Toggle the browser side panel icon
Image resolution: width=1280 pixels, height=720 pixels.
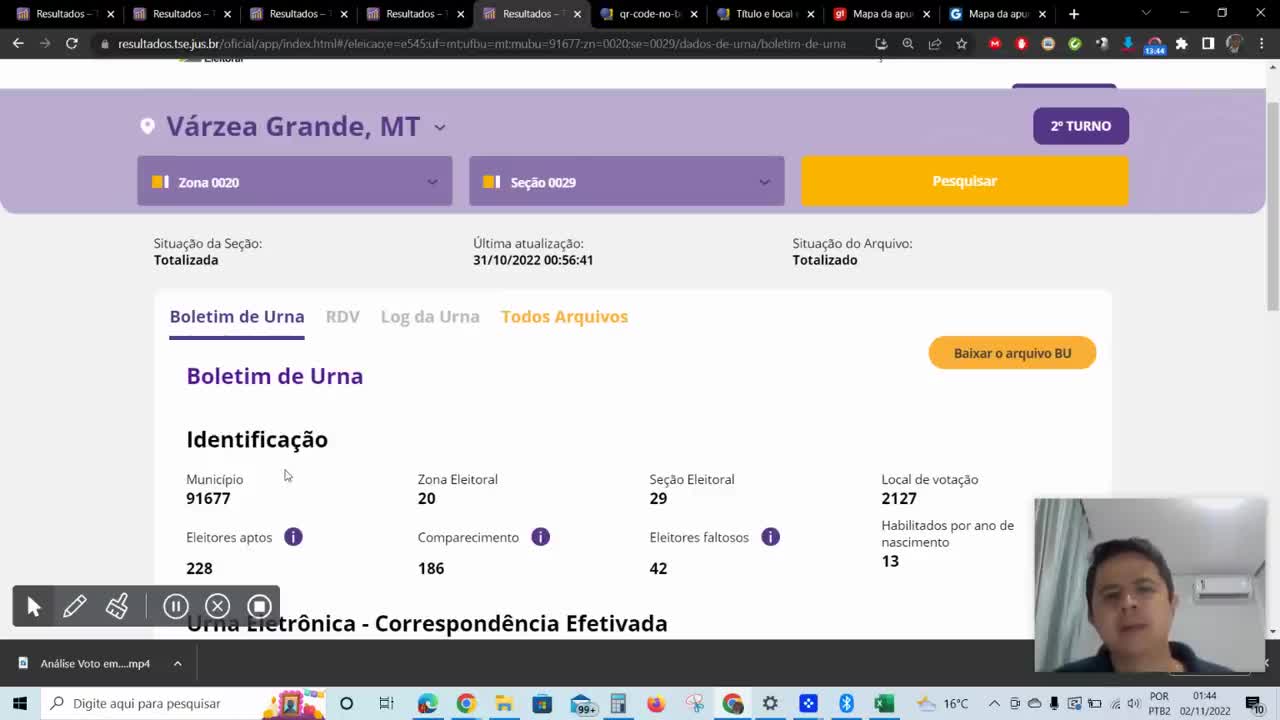coord(1208,44)
